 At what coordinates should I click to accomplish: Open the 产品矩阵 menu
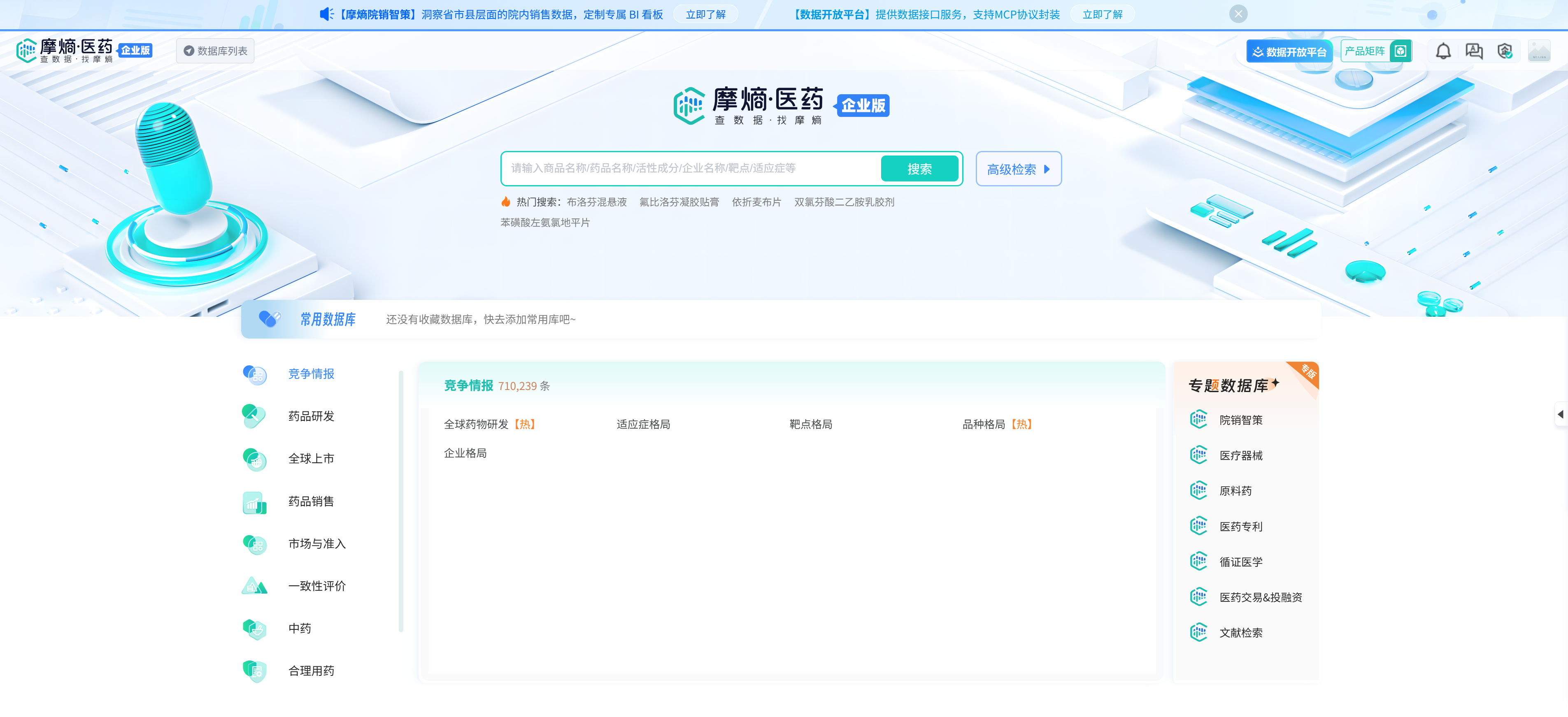pyautogui.click(x=1376, y=51)
